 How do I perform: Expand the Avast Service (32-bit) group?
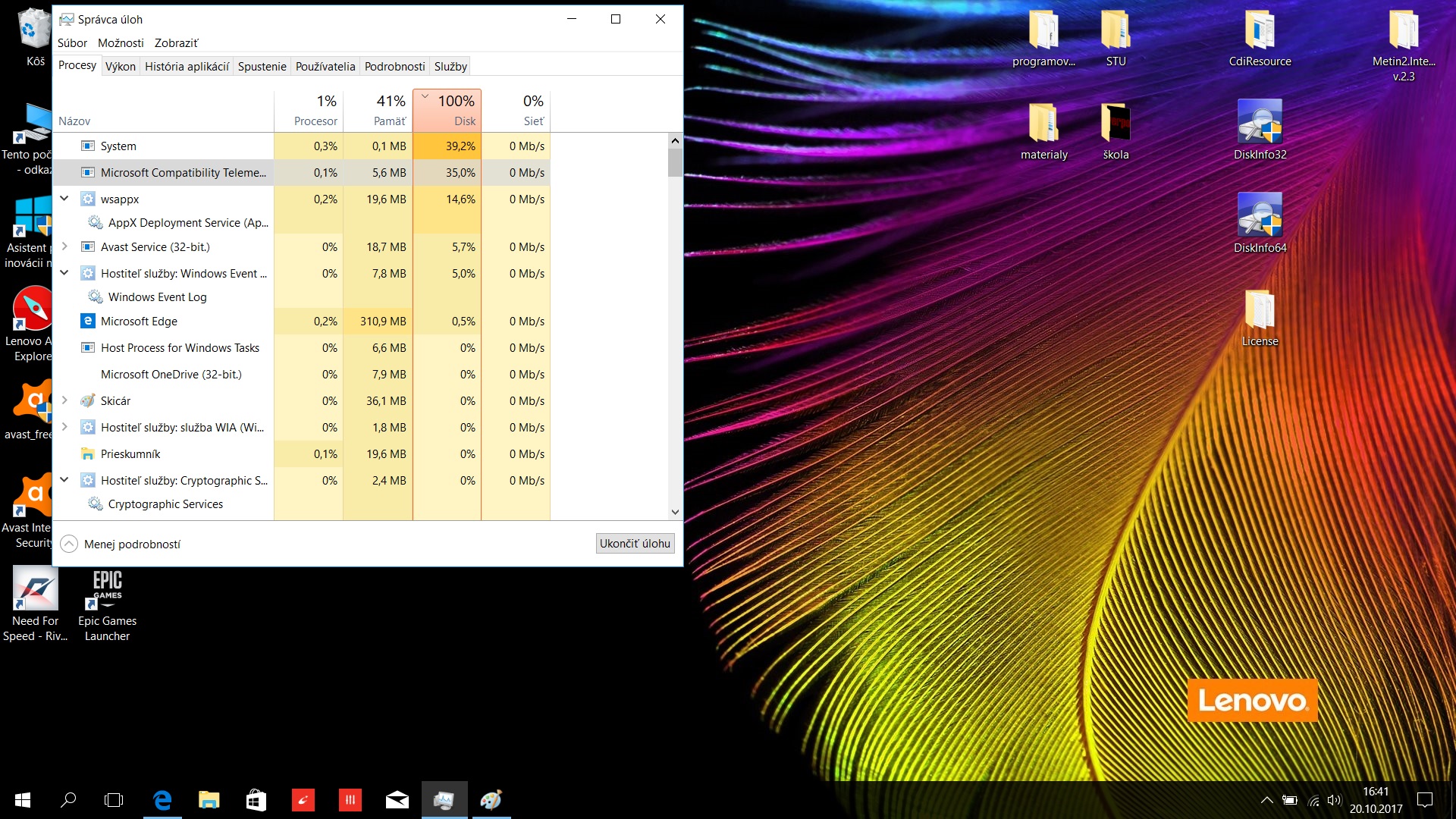[x=64, y=246]
